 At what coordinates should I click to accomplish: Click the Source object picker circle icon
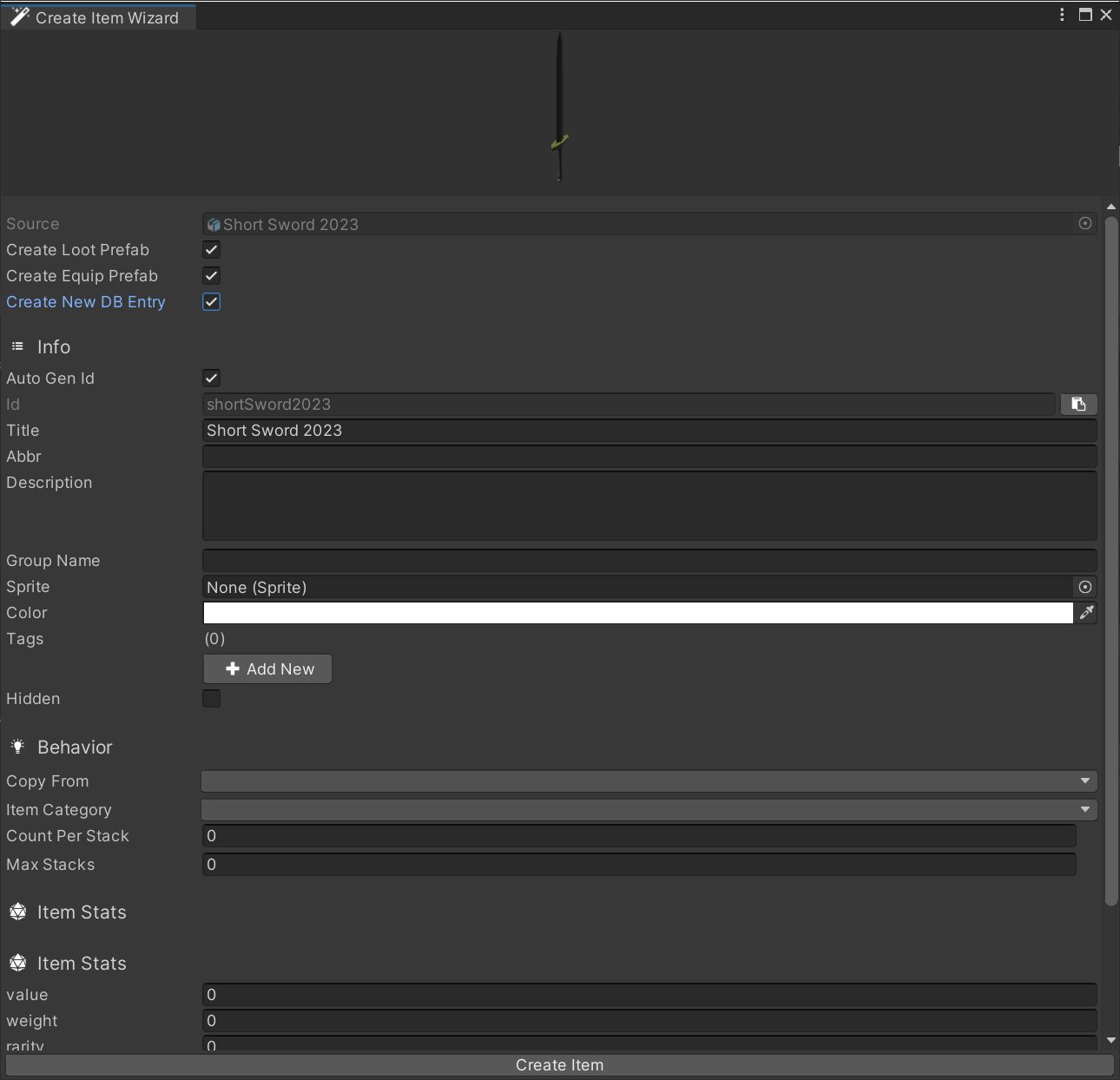1084,224
